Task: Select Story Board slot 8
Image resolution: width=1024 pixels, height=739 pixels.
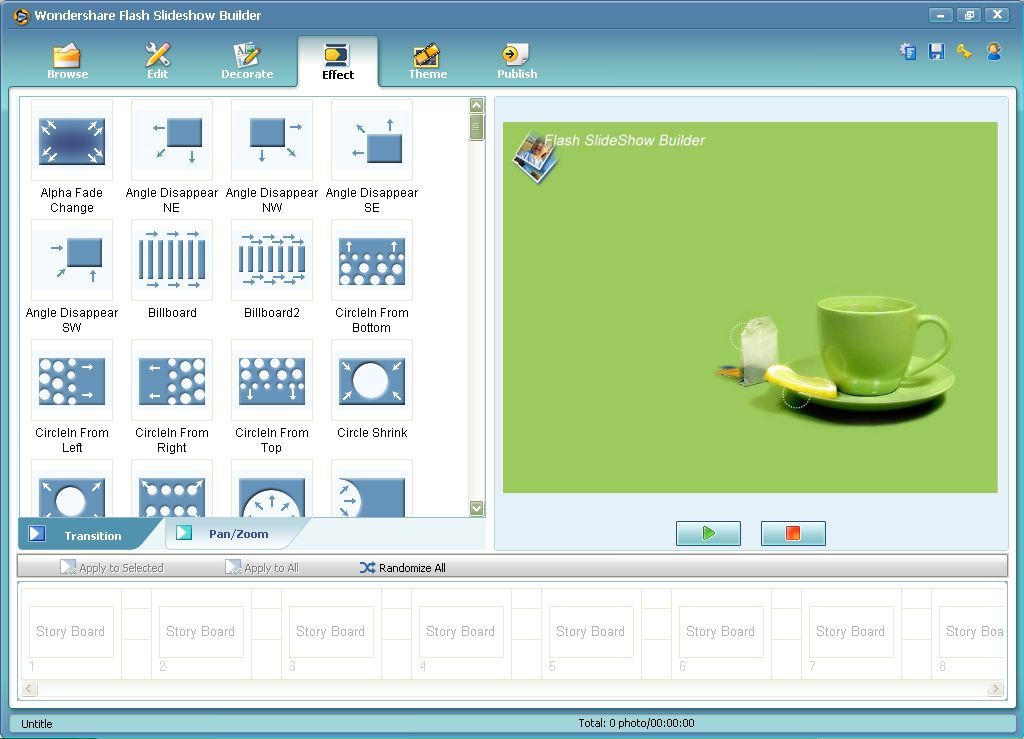Action: [x=972, y=631]
